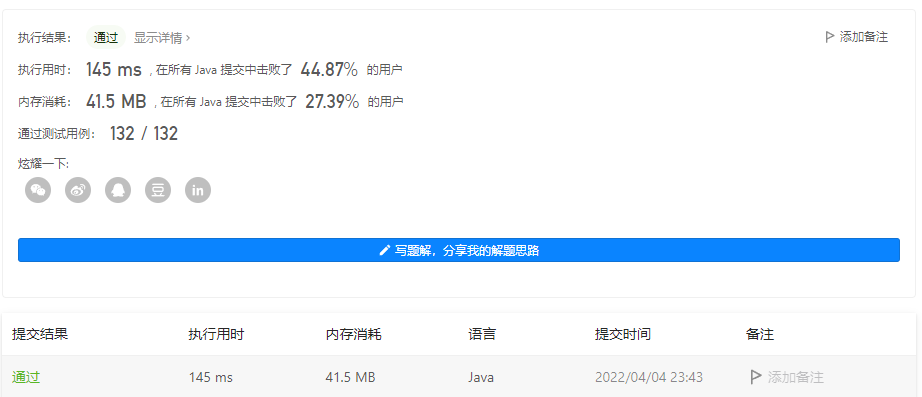Click the 提交结果 column header
This screenshot has width=922, height=397.
[x=40, y=334]
